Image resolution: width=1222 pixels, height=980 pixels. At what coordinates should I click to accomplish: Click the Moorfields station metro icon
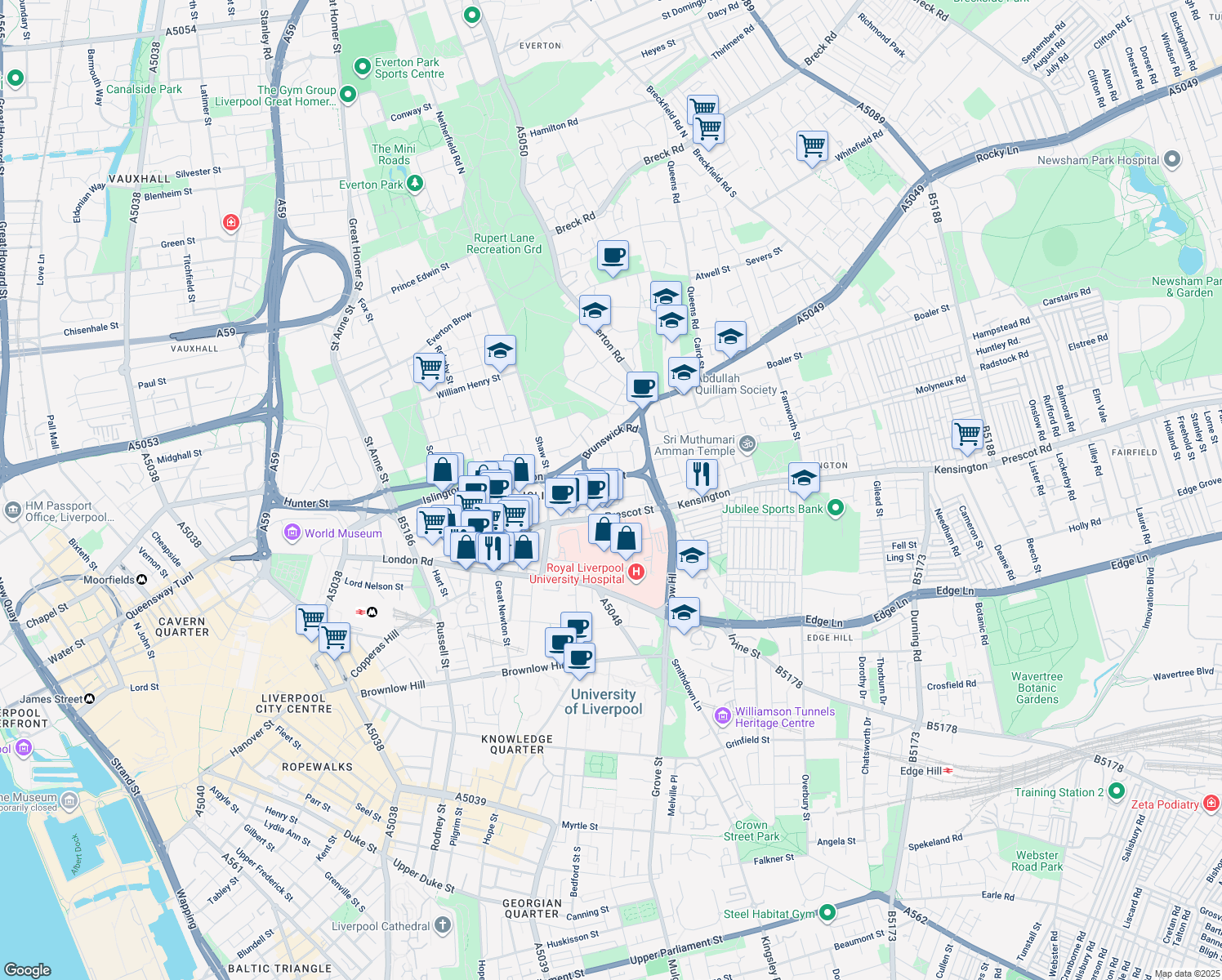tap(142, 580)
